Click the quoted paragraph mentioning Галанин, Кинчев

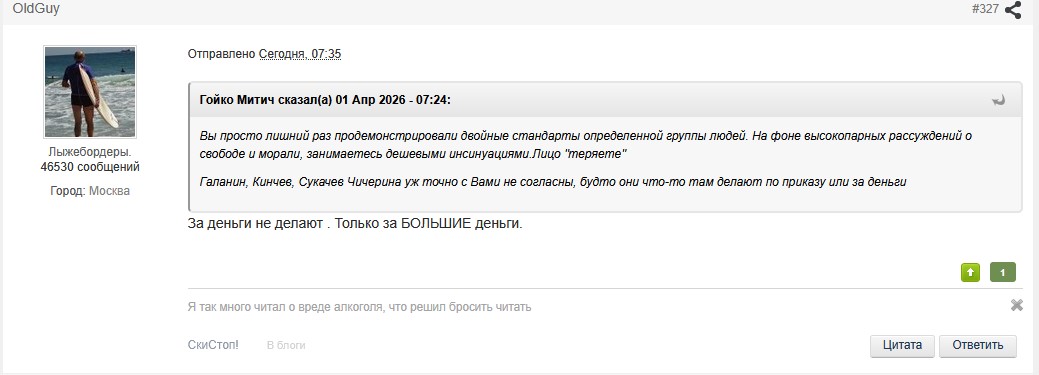pyautogui.click(x=553, y=182)
